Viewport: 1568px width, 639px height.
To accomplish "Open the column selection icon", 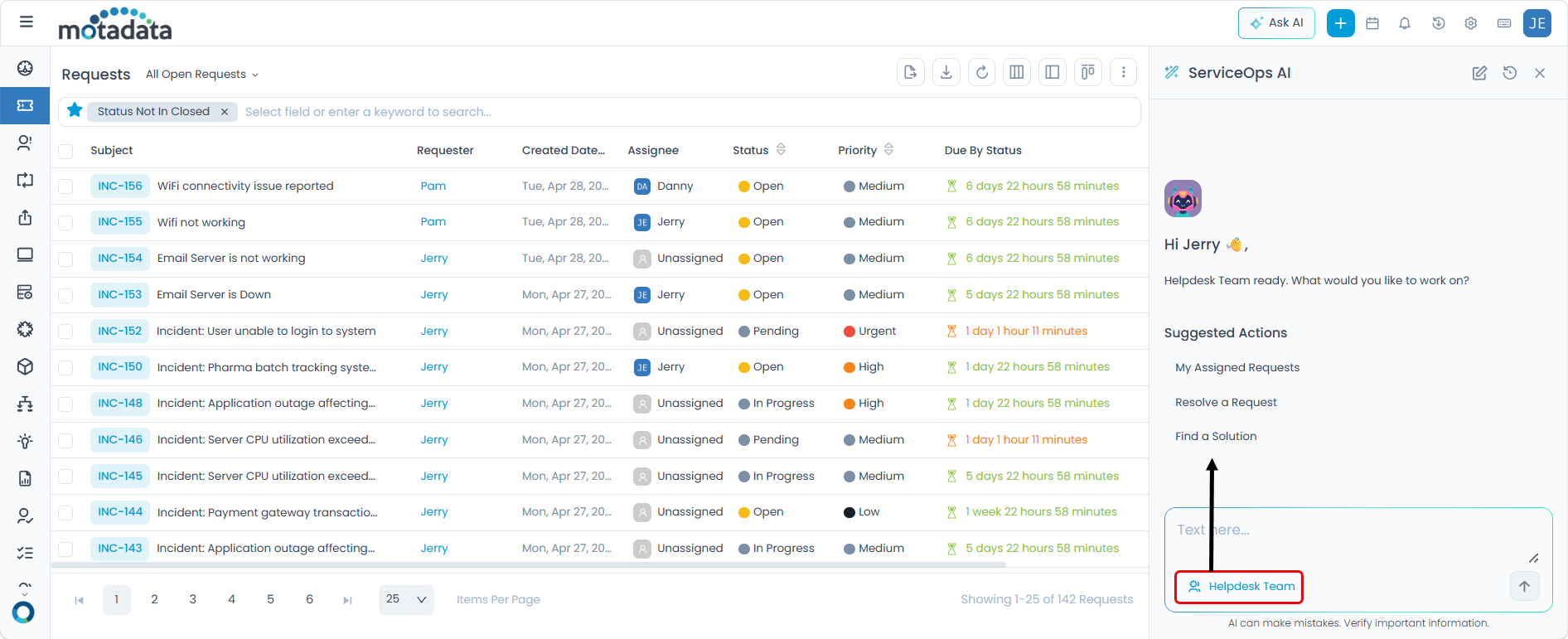I will pyautogui.click(x=1016, y=72).
